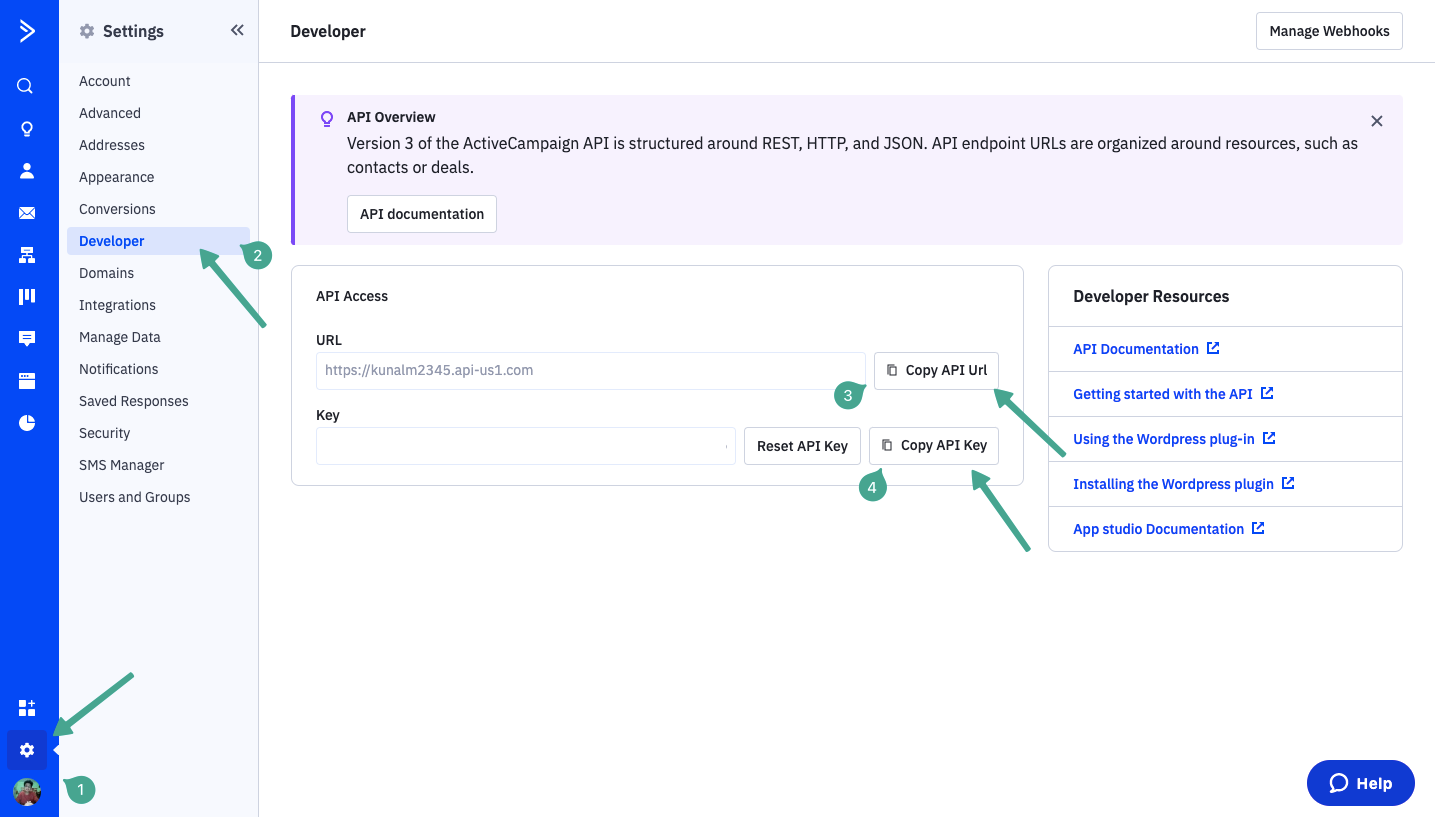1435x817 pixels.
Task: Click the API URL input field
Action: click(591, 370)
